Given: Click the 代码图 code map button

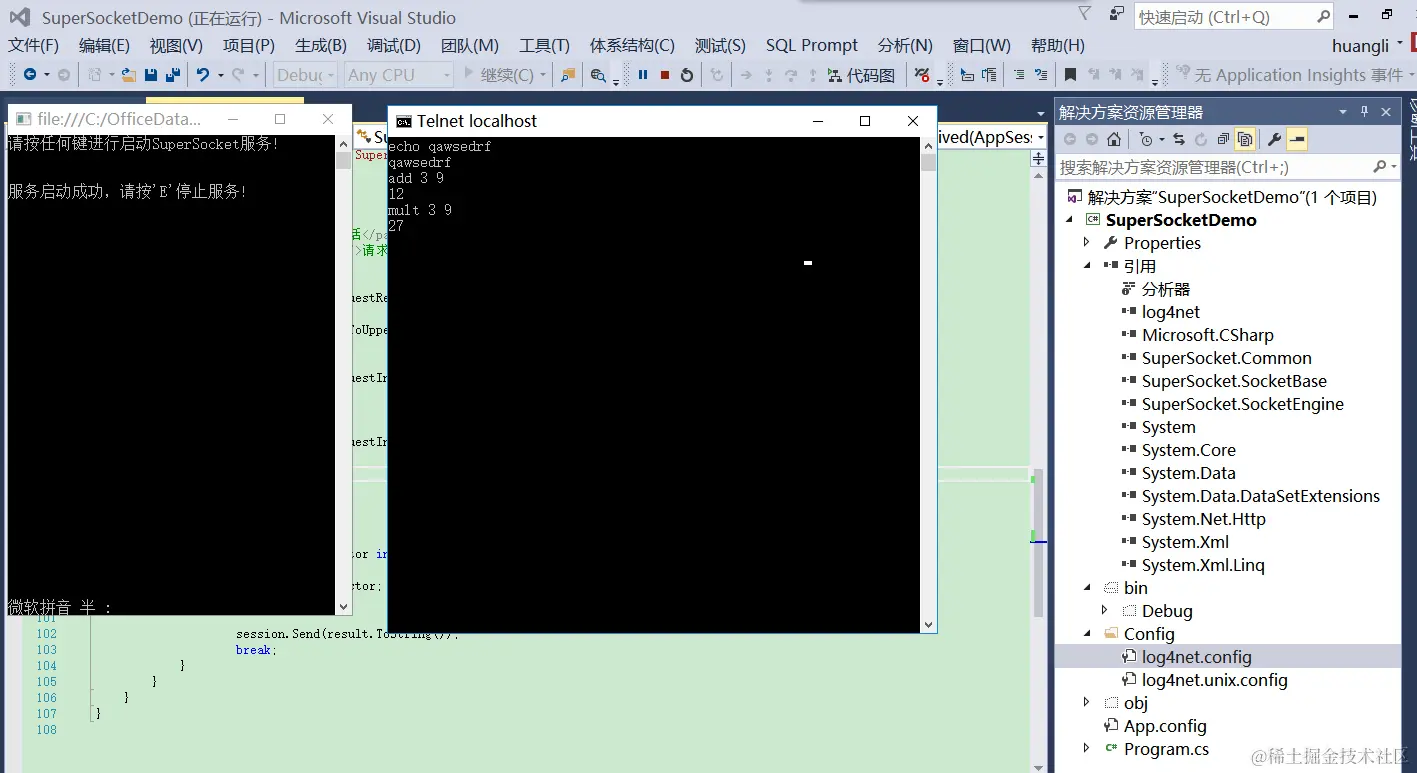Looking at the screenshot, I should click(x=861, y=75).
